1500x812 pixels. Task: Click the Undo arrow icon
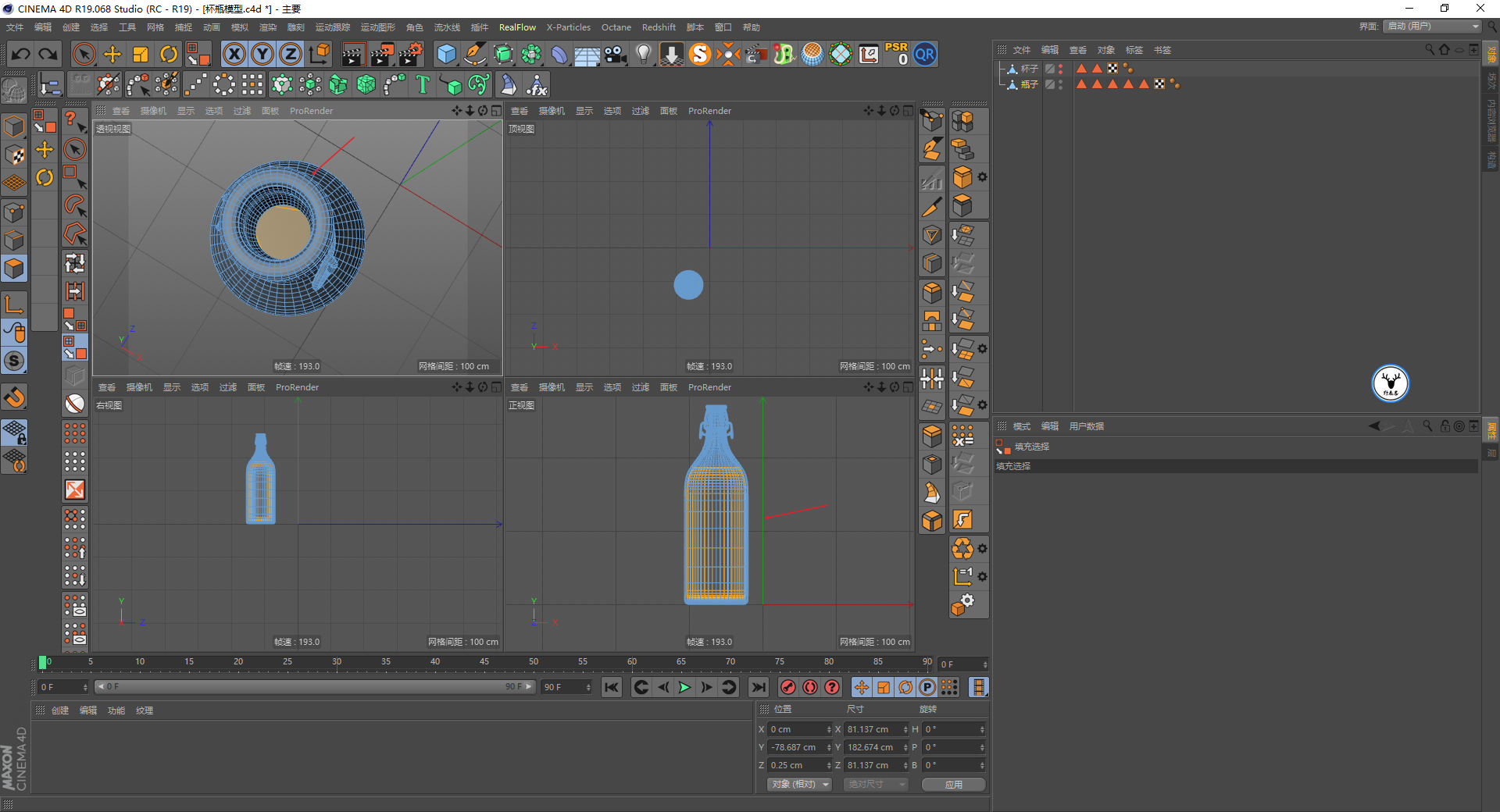pos(21,54)
